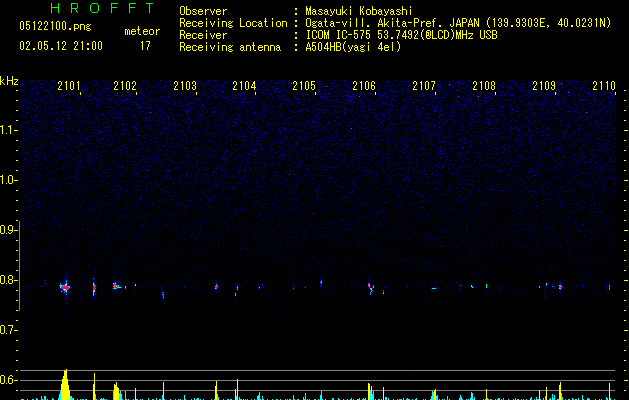Select the meteor count value 17
The width and height of the screenshot is (629, 400).
(x=145, y=46)
